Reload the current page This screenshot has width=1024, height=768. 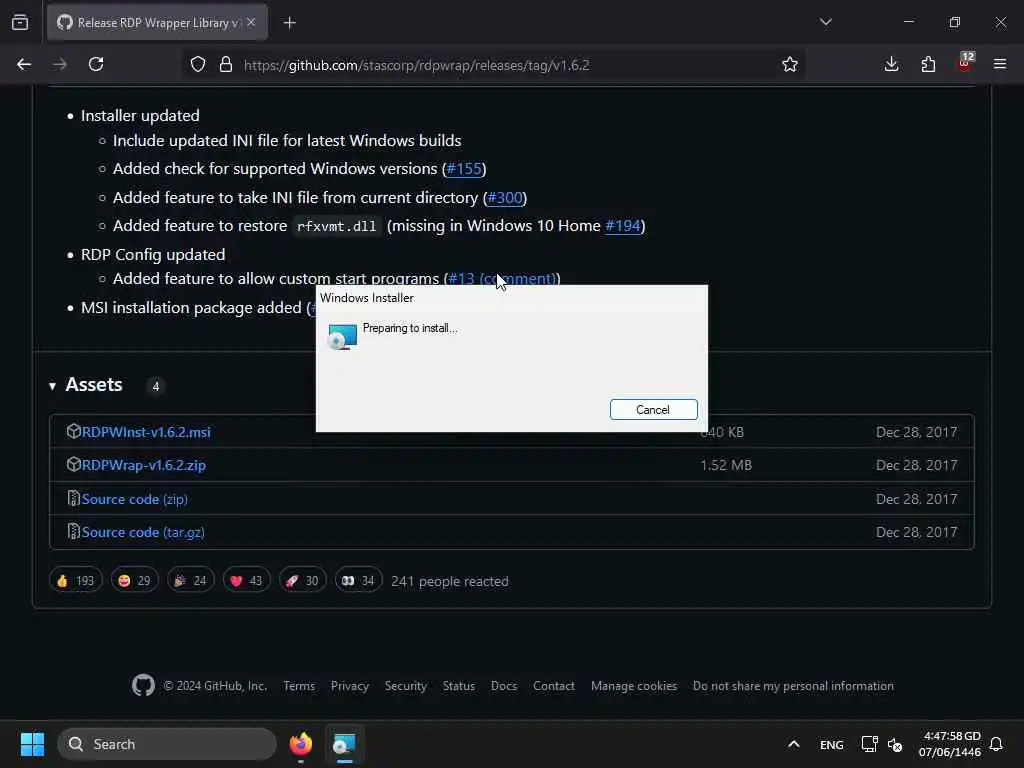coord(96,64)
